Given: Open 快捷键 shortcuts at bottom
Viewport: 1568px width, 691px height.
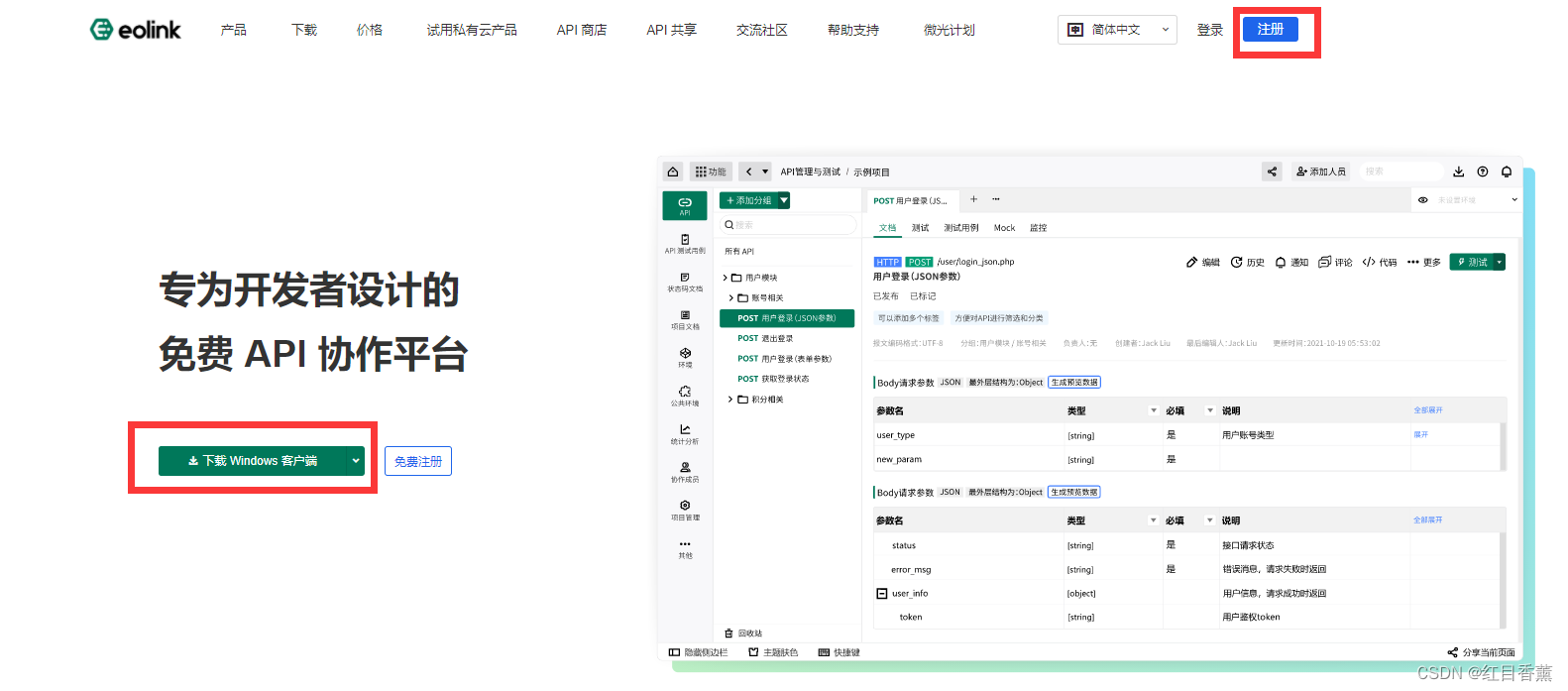Looking at the screenshot, I should pos(839,652).
